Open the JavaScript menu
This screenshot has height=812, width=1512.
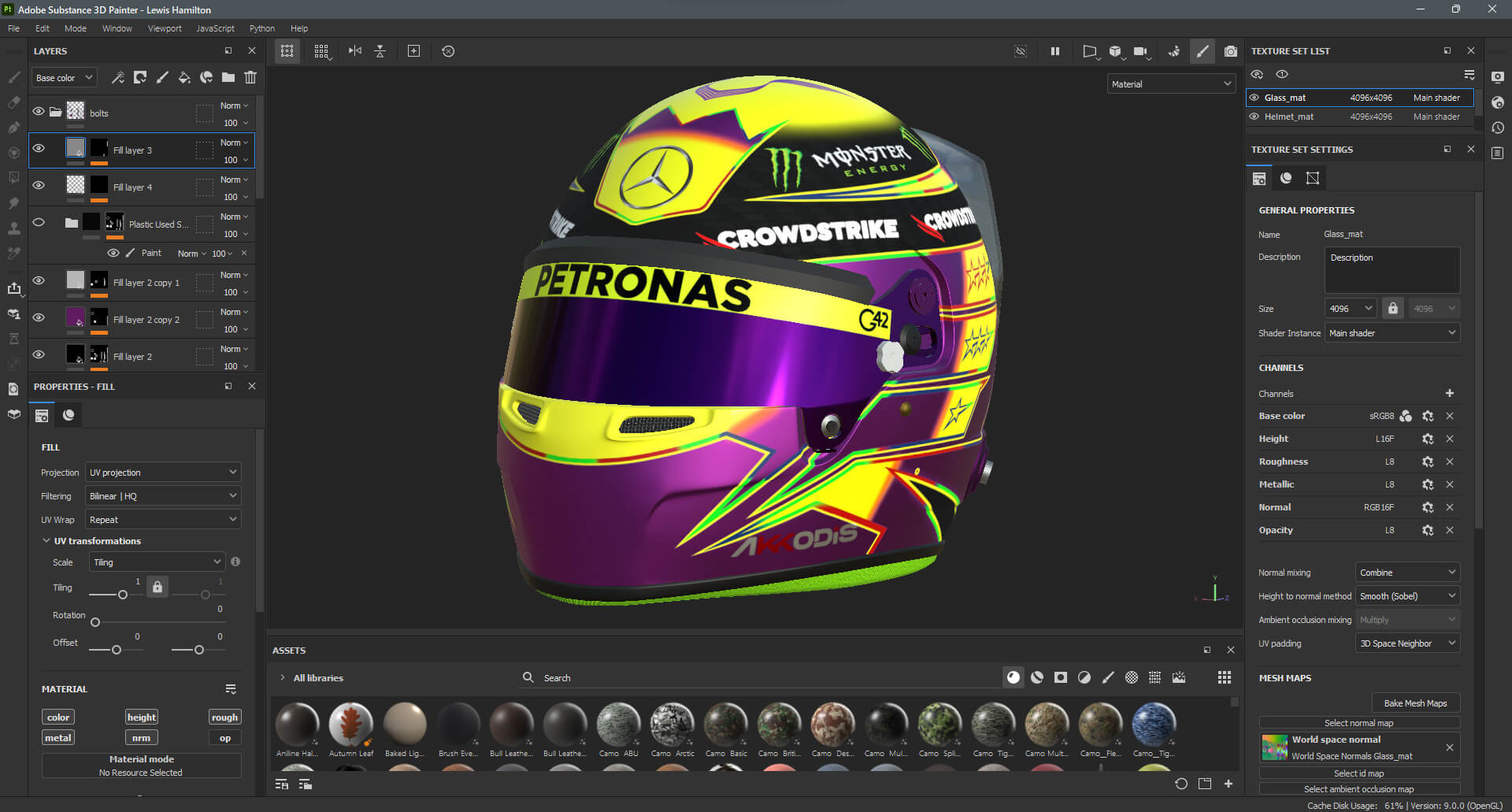215,28
